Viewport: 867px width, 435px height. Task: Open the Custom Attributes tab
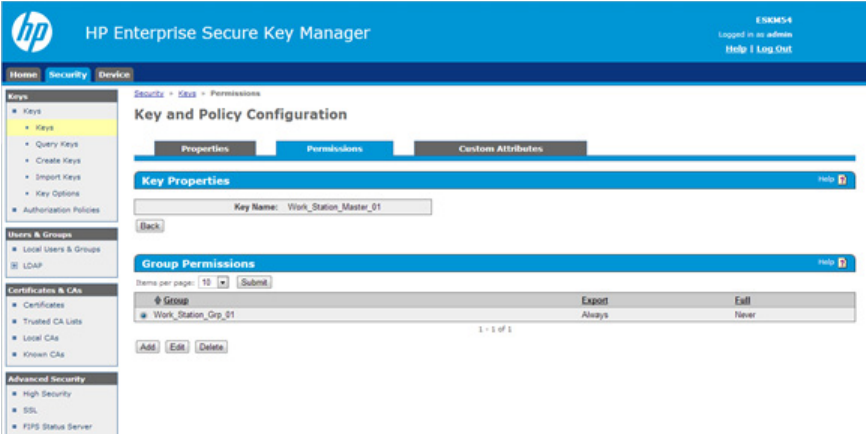(500, 149)
